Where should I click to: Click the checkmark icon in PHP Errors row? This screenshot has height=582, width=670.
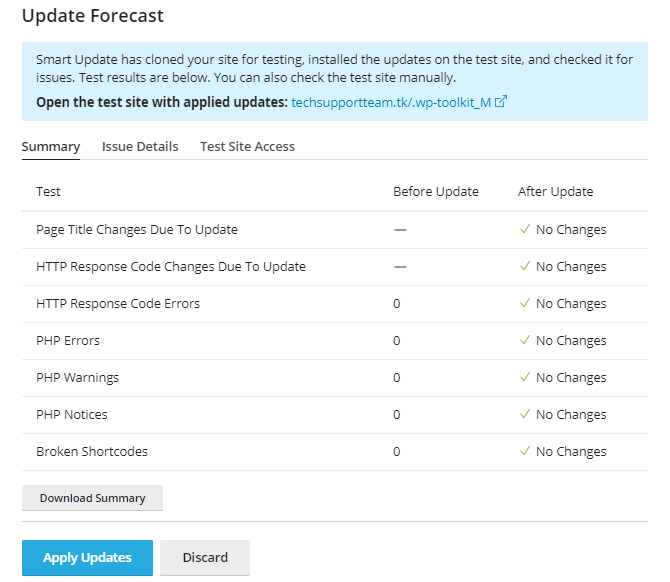click(x=524, y=340)
